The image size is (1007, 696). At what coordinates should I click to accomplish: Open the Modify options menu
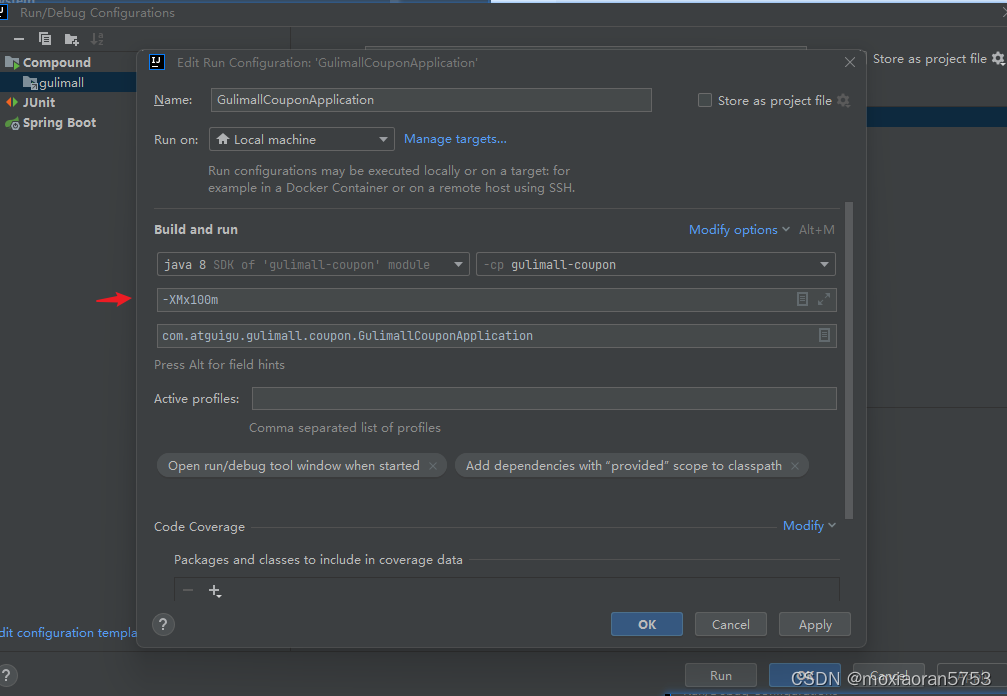click(739, 230)
